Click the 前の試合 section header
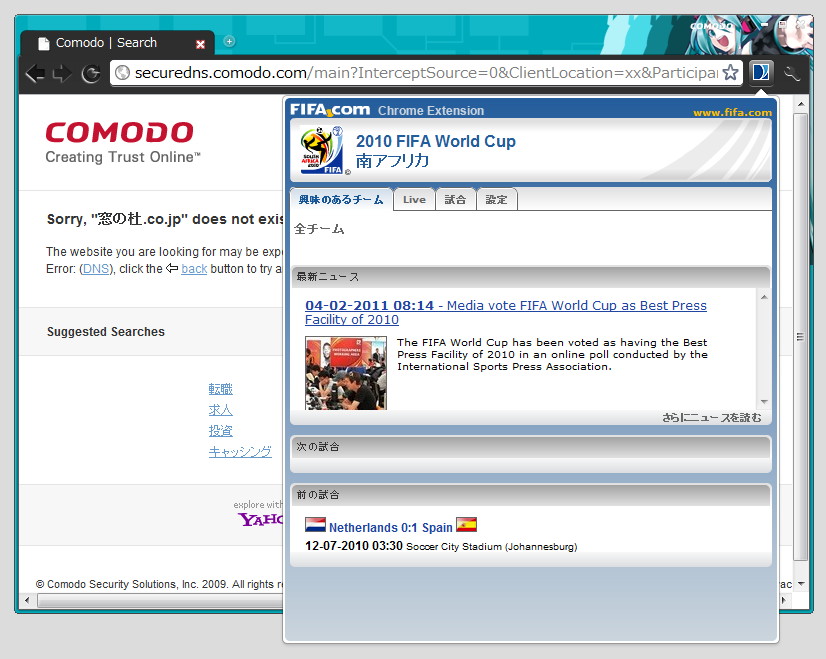826x659 pixels. coord(530,495)
